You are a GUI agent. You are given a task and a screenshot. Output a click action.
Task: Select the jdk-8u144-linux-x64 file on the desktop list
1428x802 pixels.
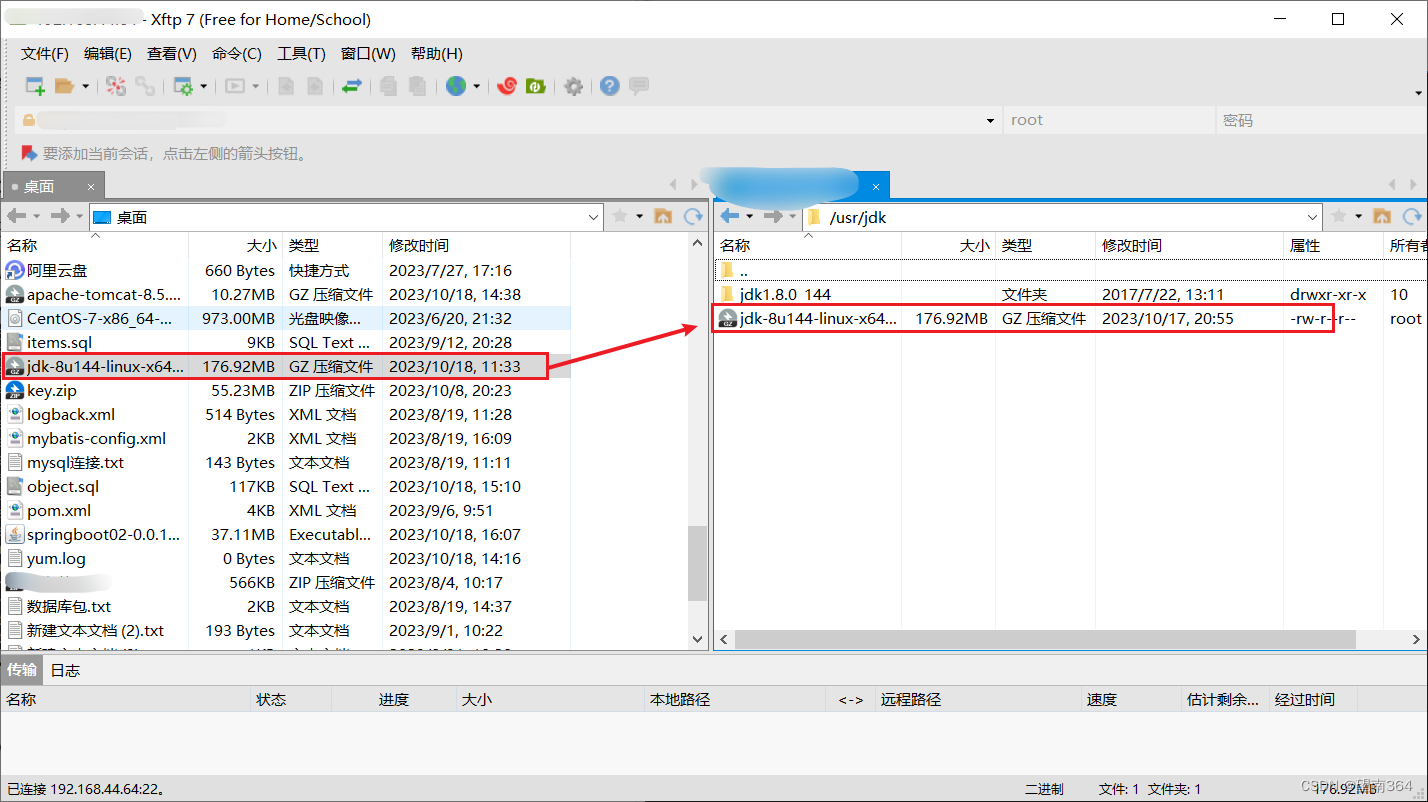(100, 366)
